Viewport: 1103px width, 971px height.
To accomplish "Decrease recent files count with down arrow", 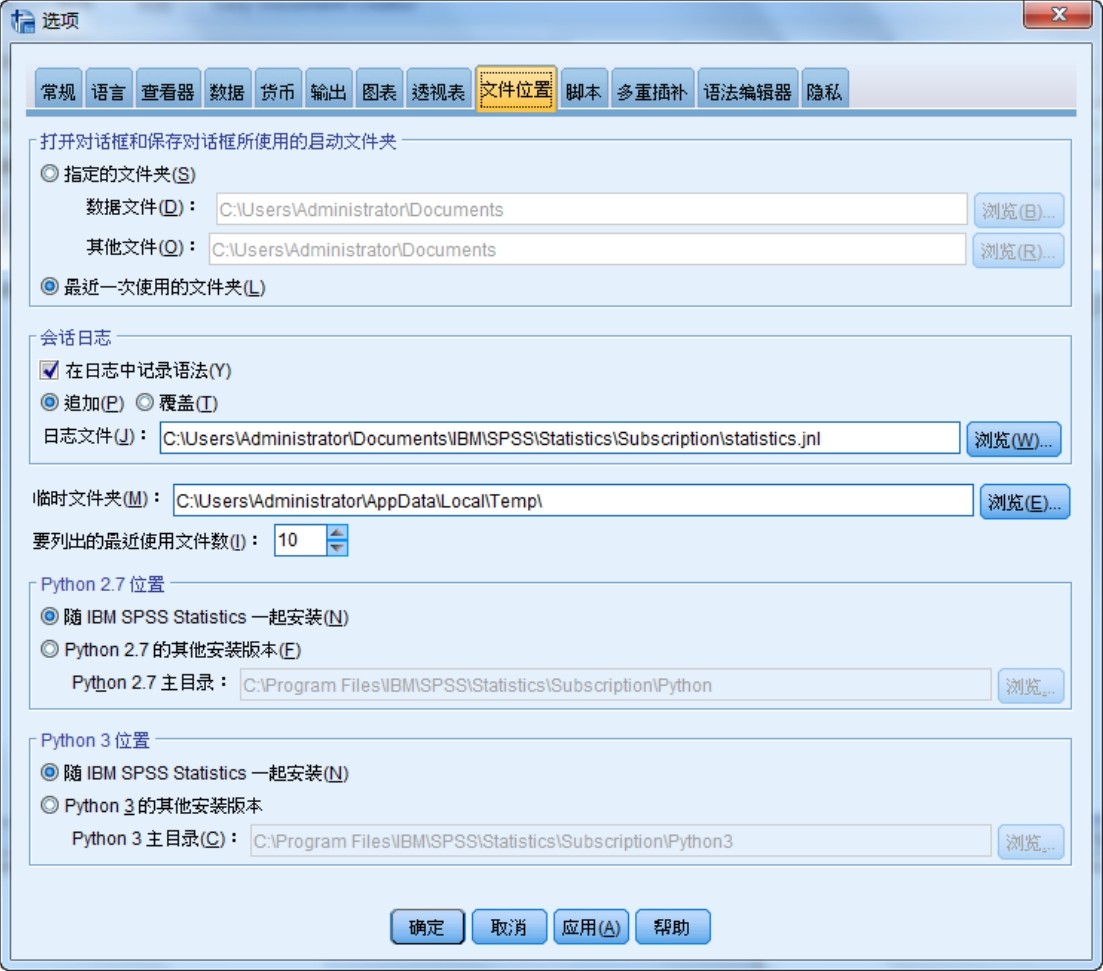I will click(x=337, y=548).
